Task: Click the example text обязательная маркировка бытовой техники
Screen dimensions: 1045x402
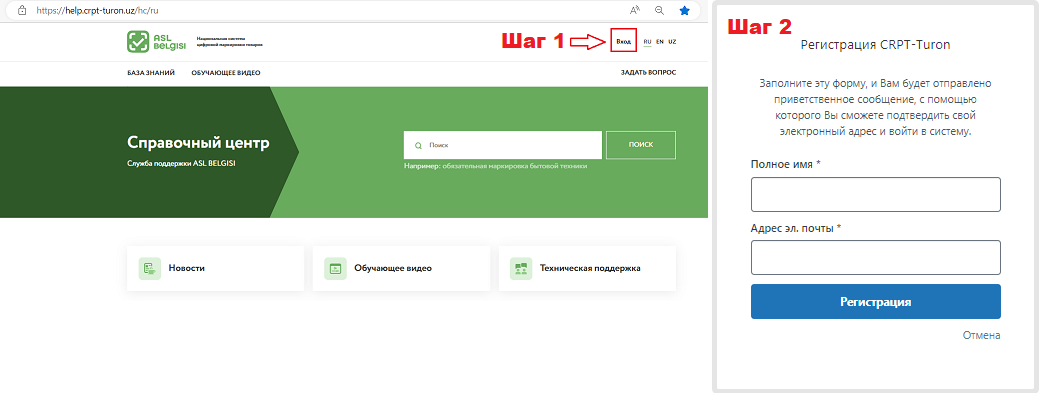Action: point(515,166)
